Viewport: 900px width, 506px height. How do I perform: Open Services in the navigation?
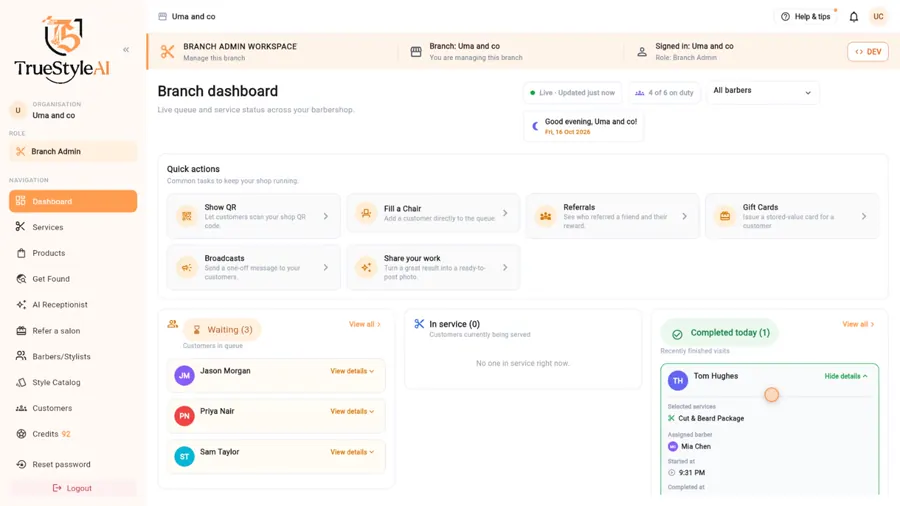pos(73,227)
